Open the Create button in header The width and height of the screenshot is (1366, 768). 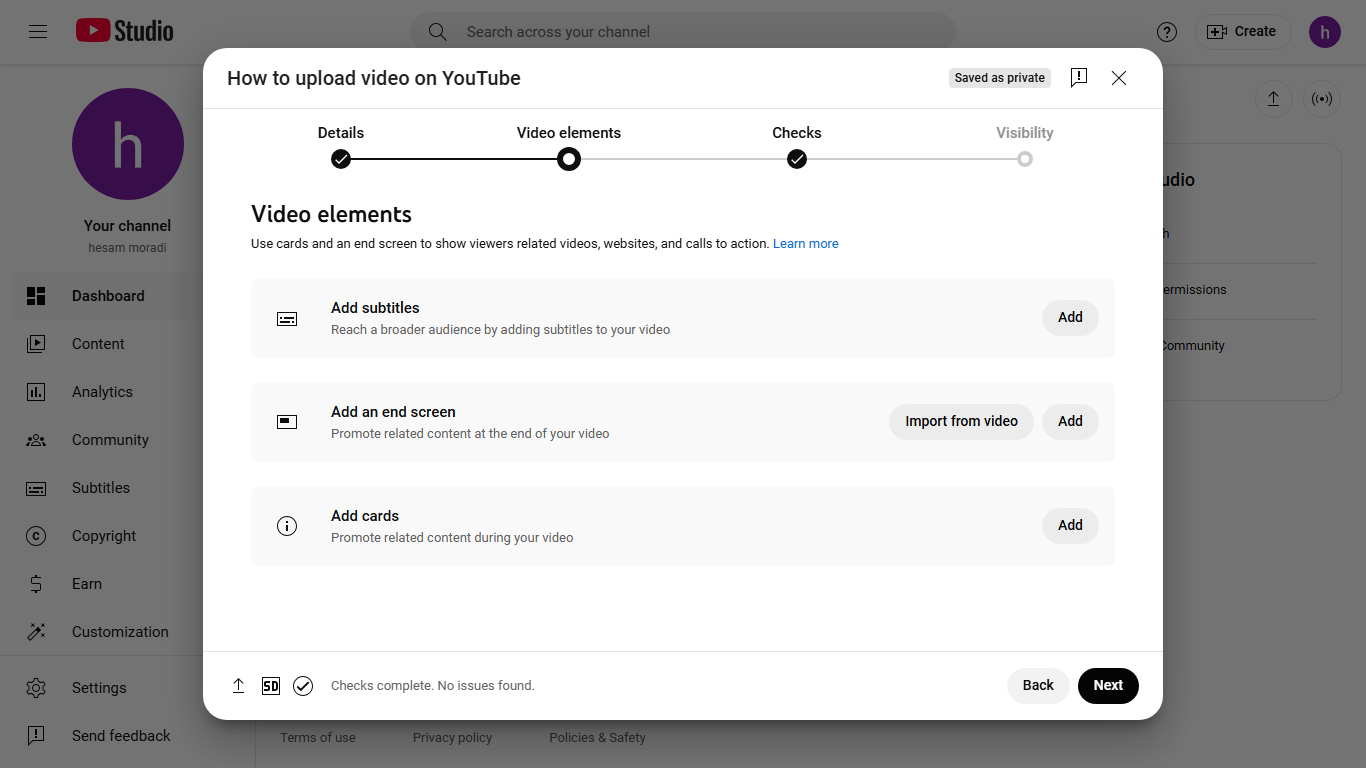tap(1243, 32)
